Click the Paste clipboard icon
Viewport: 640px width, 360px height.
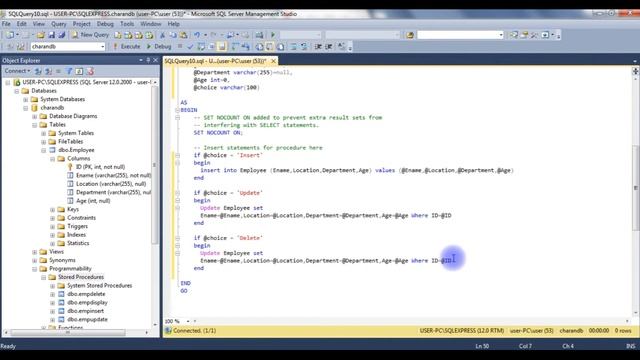point(184,35)
